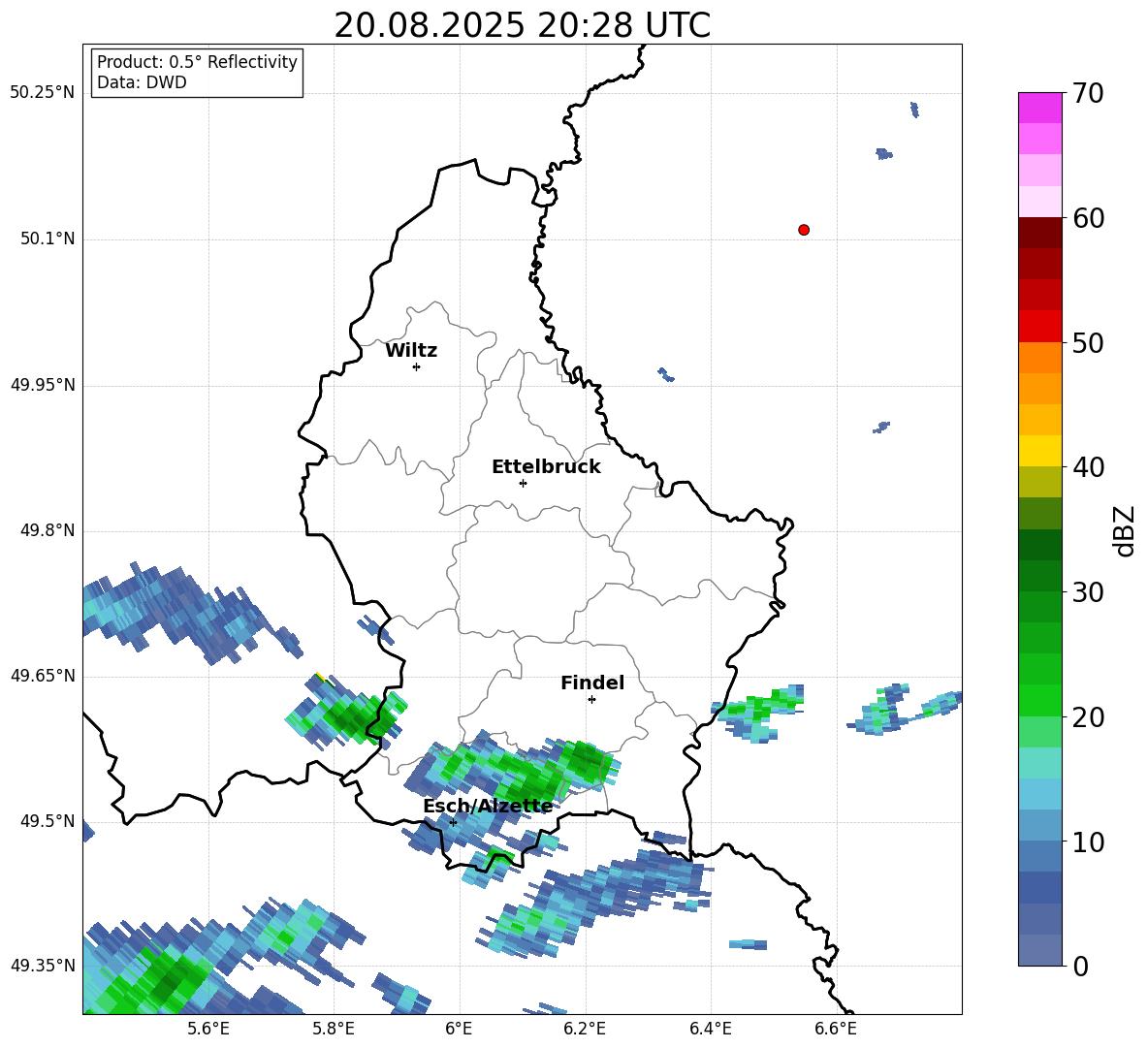
Task: Click the bright green swatch above 20
Action: [1039, 700]
